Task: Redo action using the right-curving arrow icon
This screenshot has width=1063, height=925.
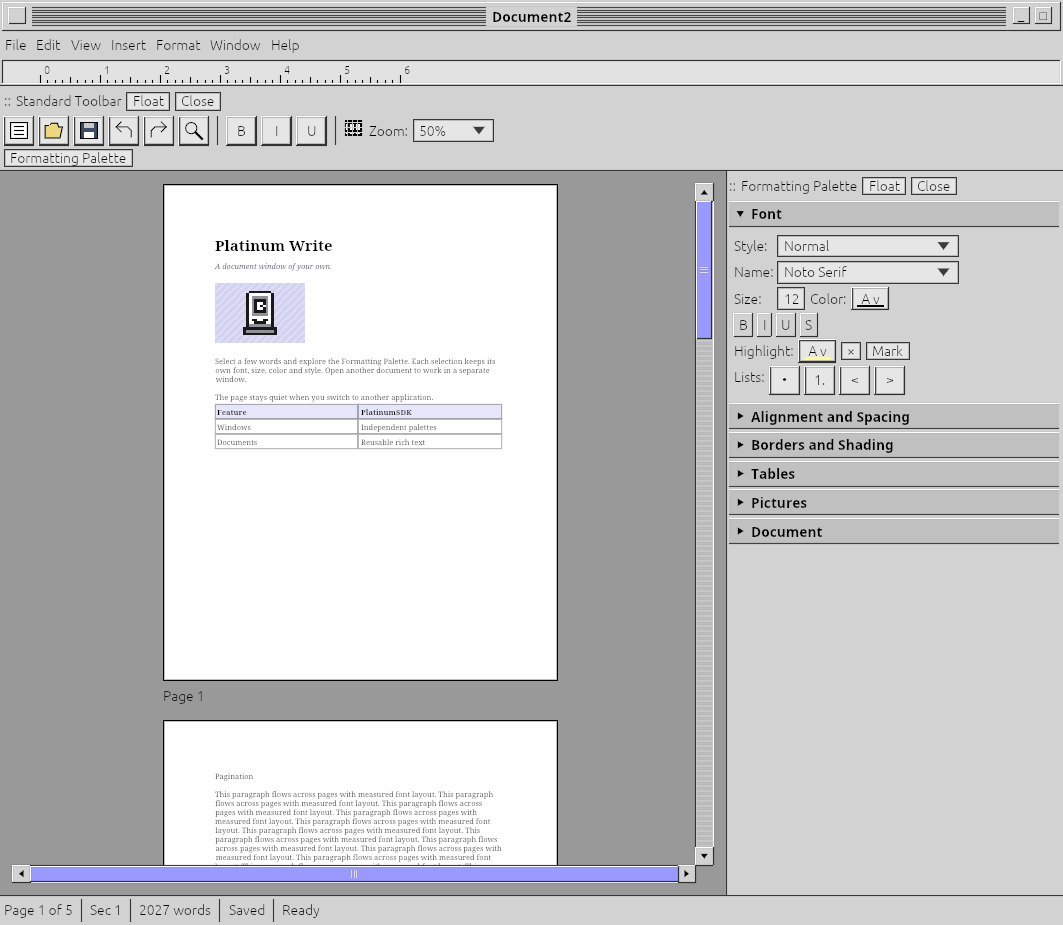Action: click(x=159, y=131)
